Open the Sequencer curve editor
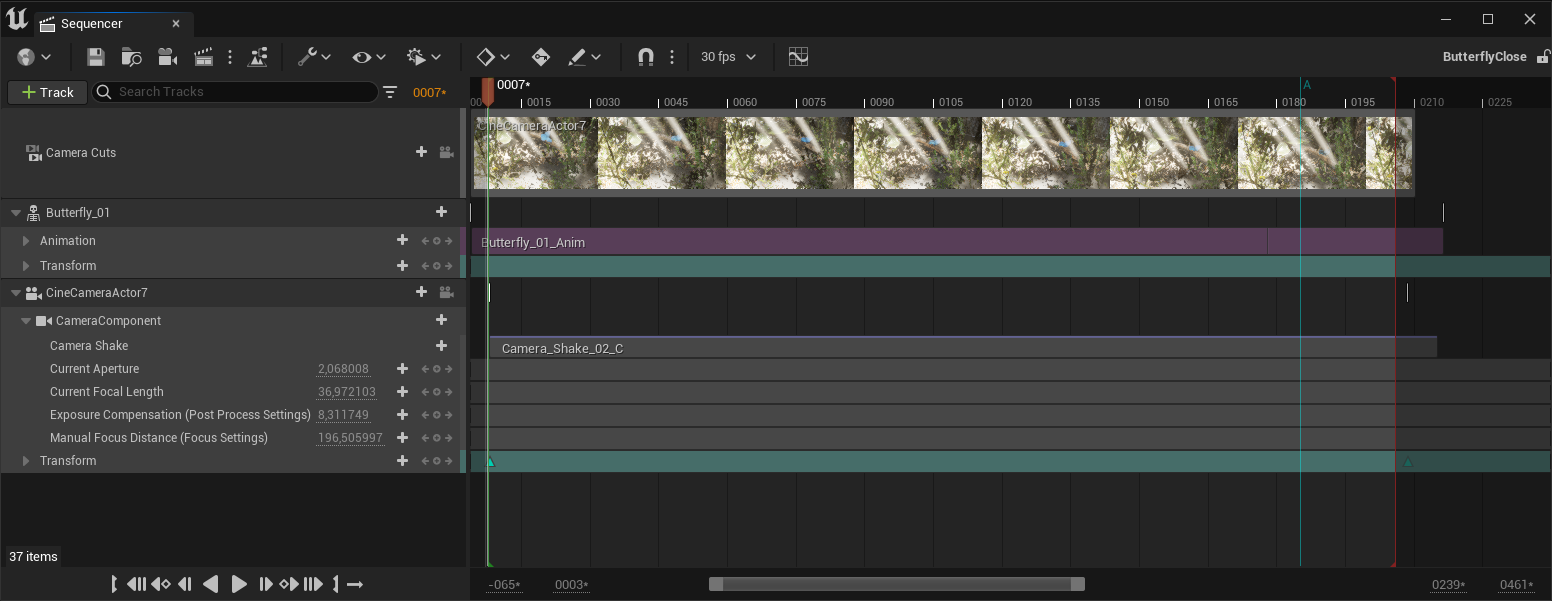Viewport: 1552px width, 601px height. tap(798, 57)
